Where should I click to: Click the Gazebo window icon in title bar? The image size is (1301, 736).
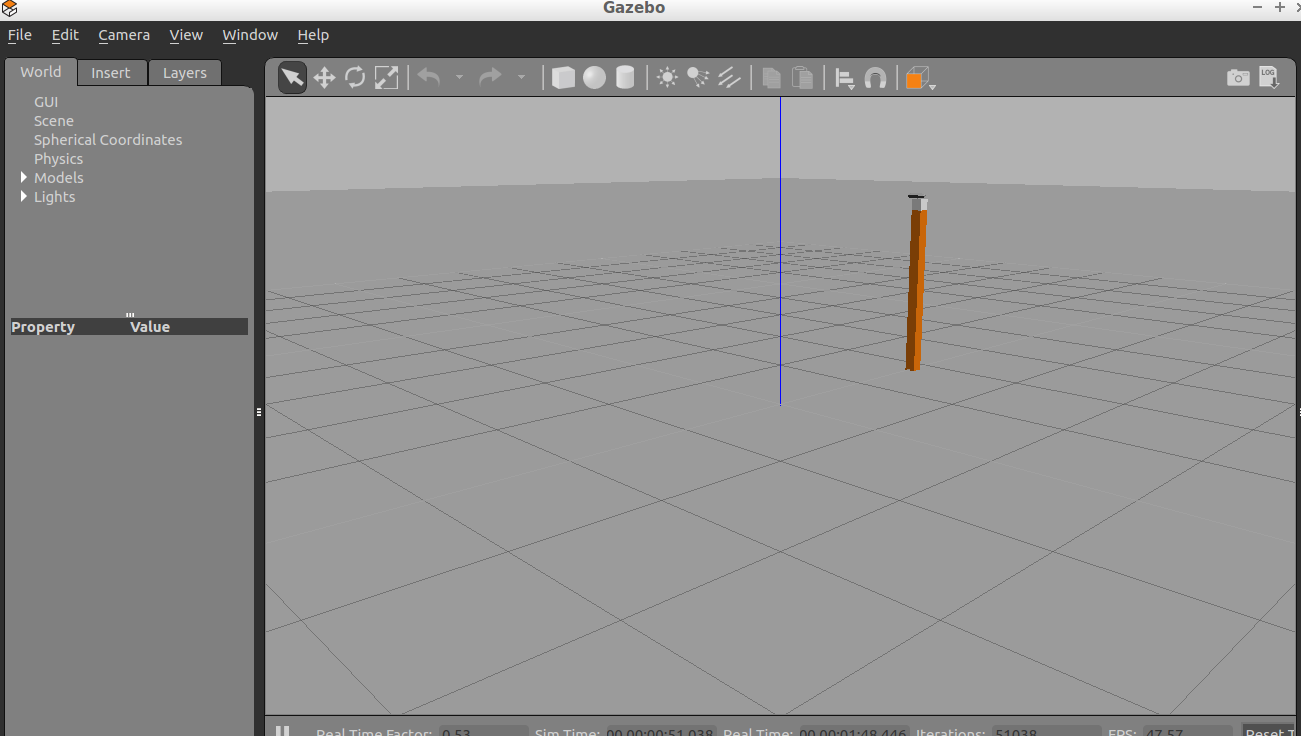[10, 9]
